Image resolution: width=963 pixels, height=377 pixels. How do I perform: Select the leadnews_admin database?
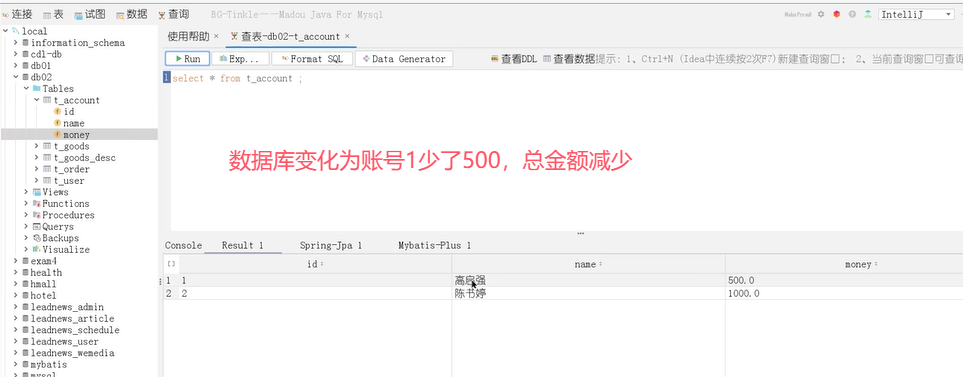66,307
